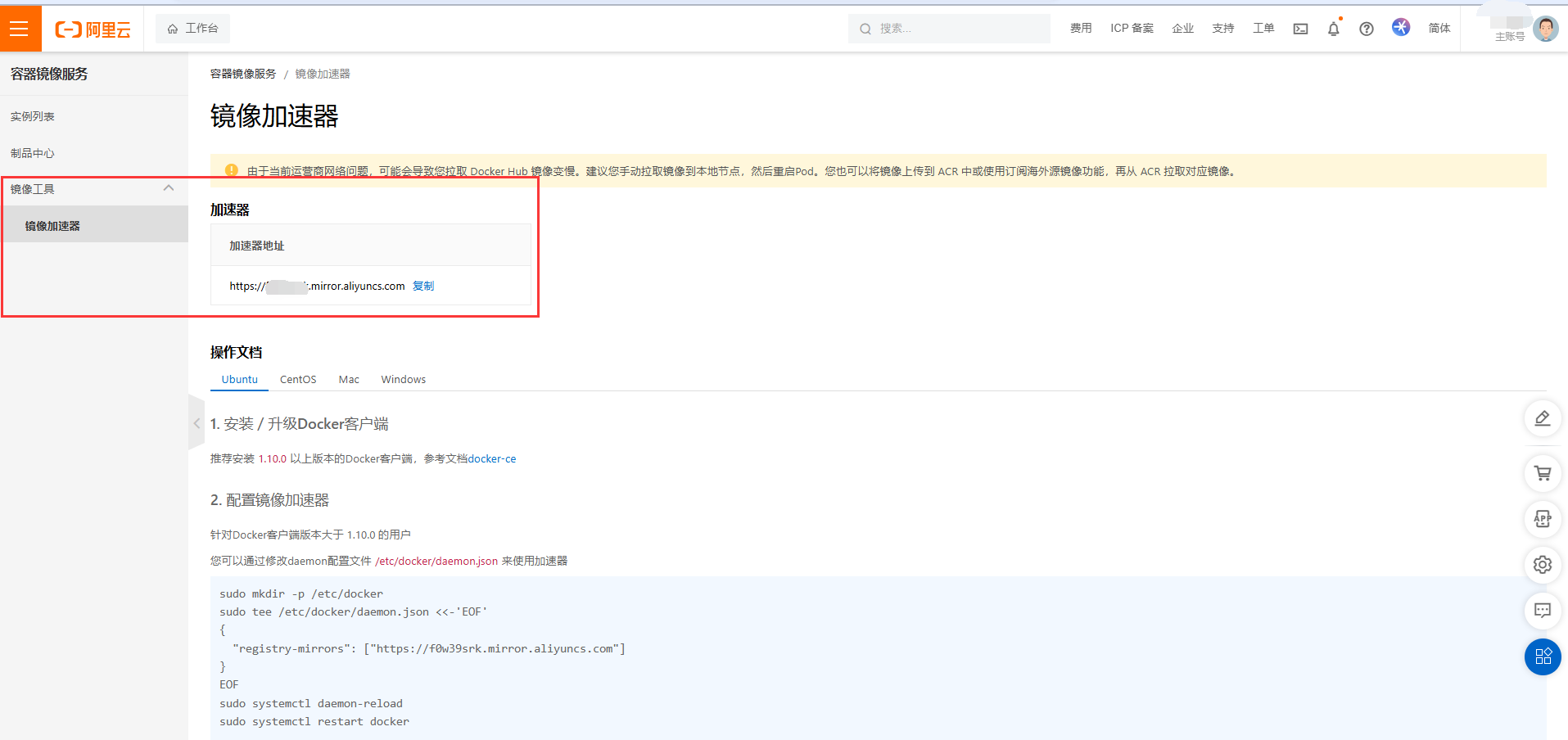
Task: Click the chat message icon on the right
Action: (1542, 611)
